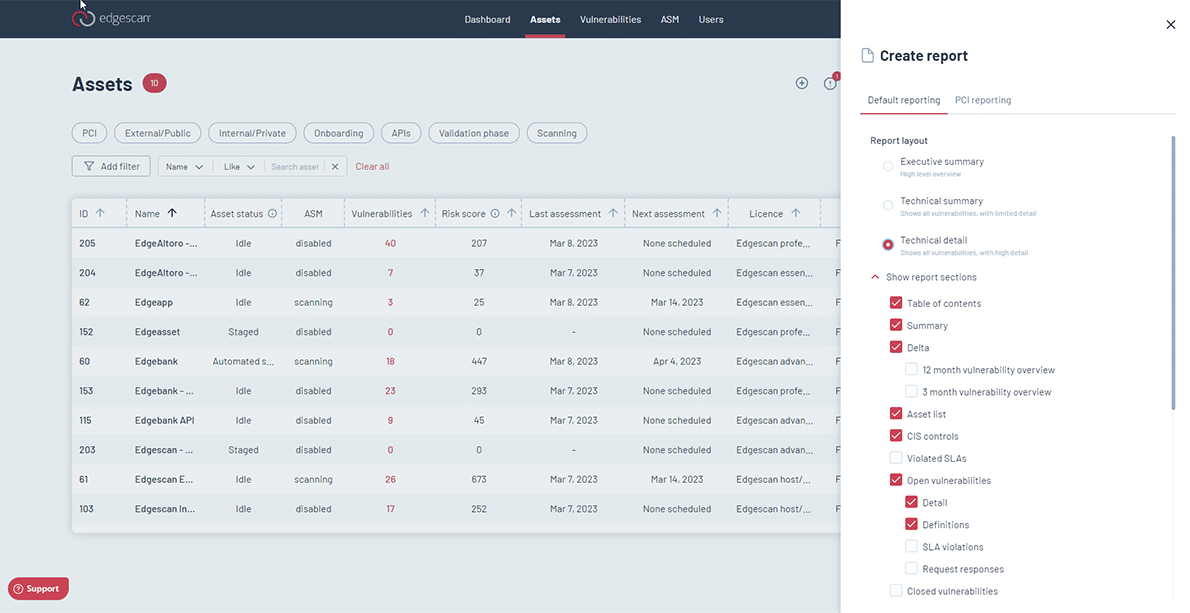This screenshot has height=613, width=1190.
Task: Click vulnerability count 17 for asset 103
Action: pyautogui.click(x=390, y=509)
